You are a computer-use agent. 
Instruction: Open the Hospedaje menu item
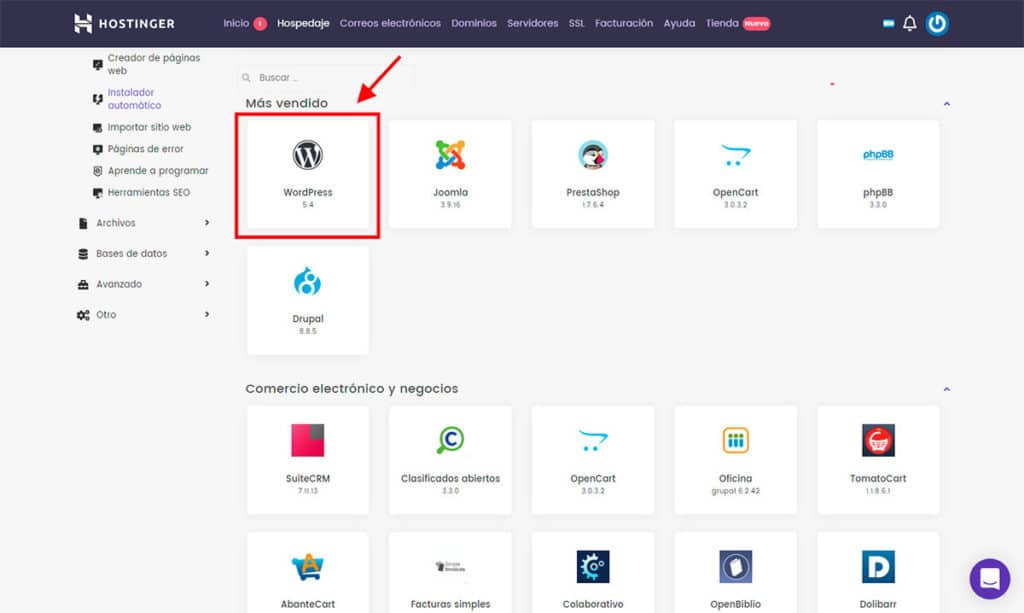[x=303, y=24]
